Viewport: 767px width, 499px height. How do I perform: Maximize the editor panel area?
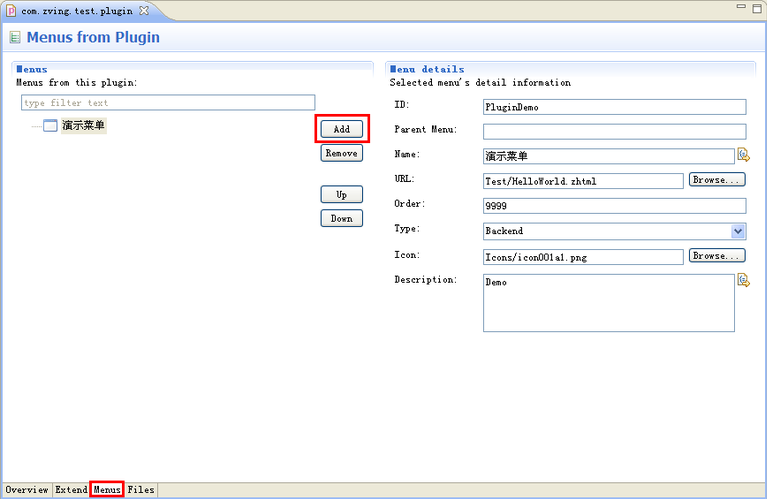tap(756, 8)
